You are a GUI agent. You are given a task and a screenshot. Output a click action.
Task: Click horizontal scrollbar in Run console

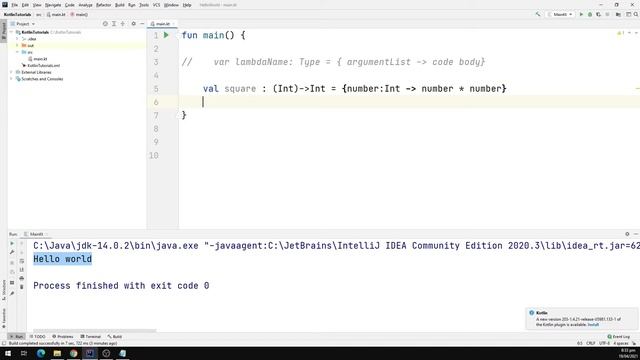click(95, 331)
